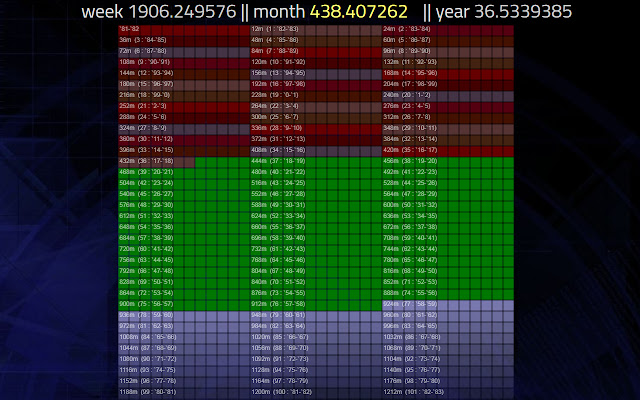
Task: Select the 1212m (101 : '82-'83) cell
Action: tap(448, 394)
